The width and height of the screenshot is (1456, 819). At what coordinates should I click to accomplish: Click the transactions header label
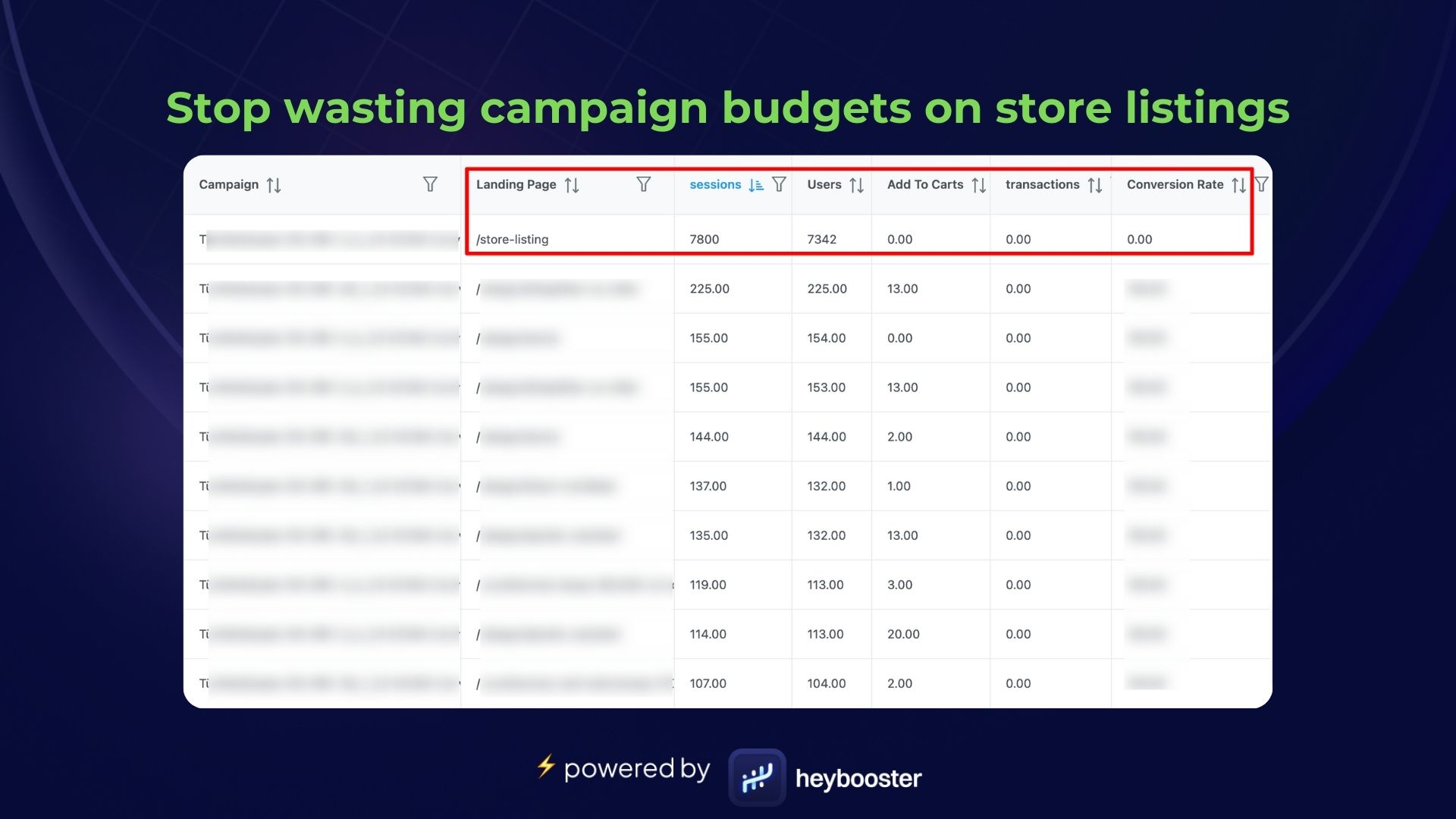[1042, 184]
